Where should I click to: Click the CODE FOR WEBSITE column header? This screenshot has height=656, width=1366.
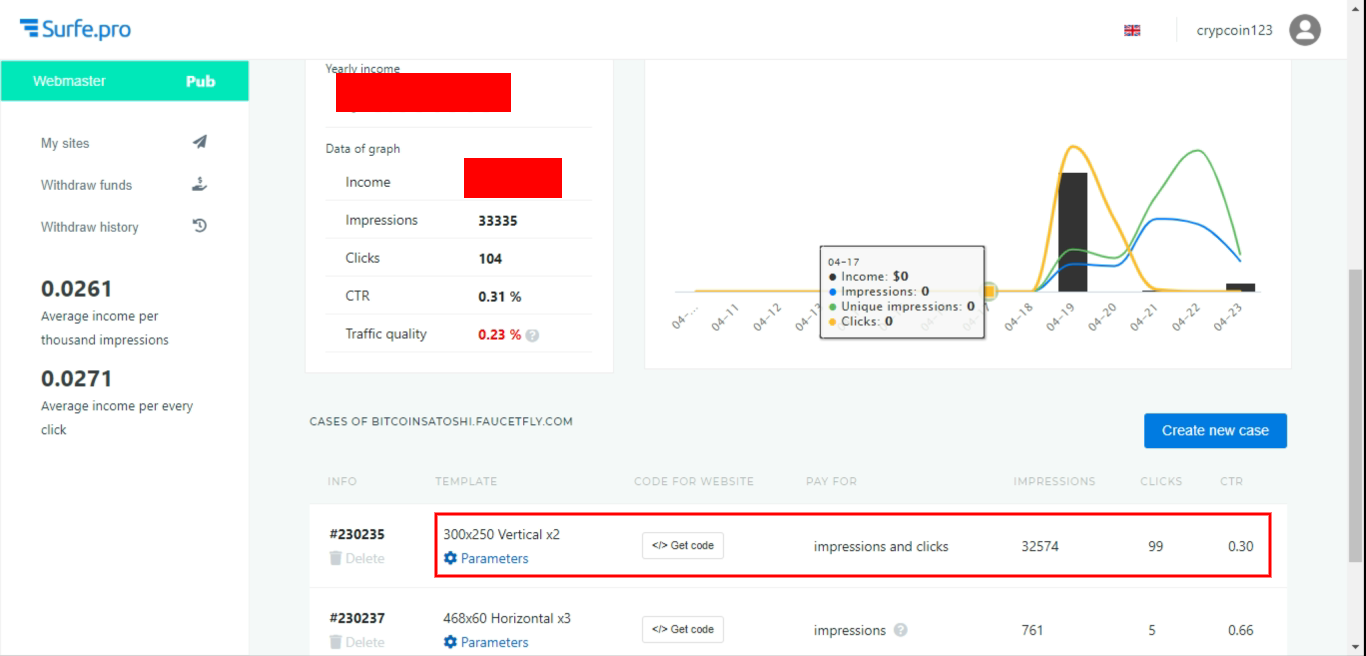[694, 482]
